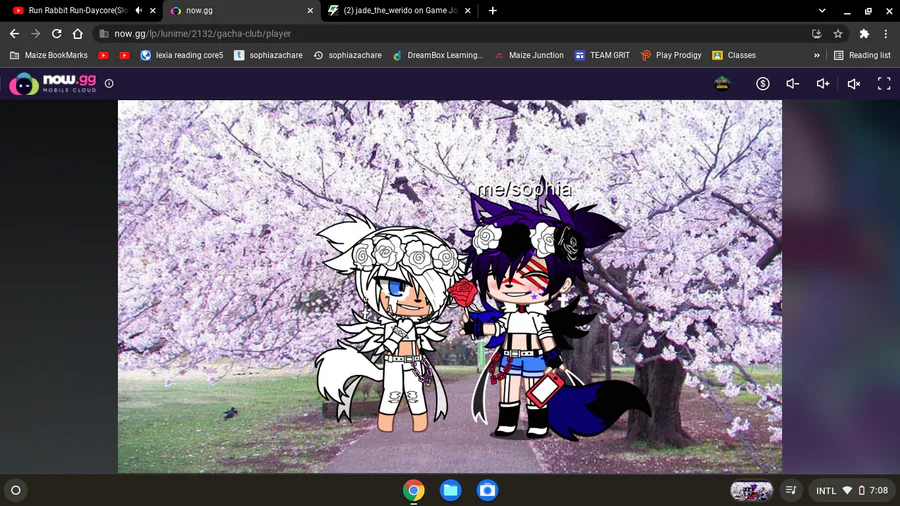
Task: Click the now.gg address bar URL
Action: click(202, 34)
